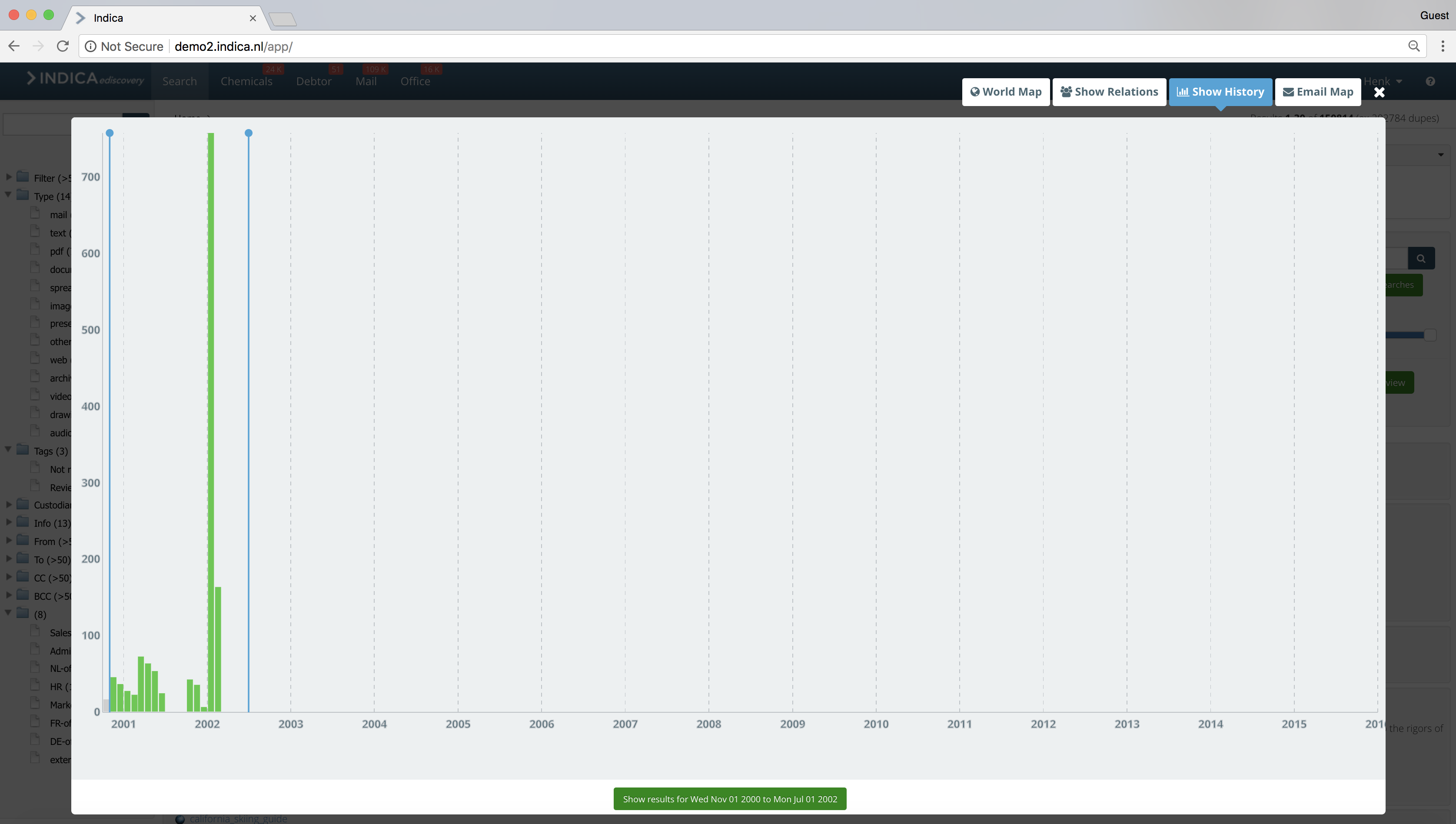Open the Chemicals tab

247,82
